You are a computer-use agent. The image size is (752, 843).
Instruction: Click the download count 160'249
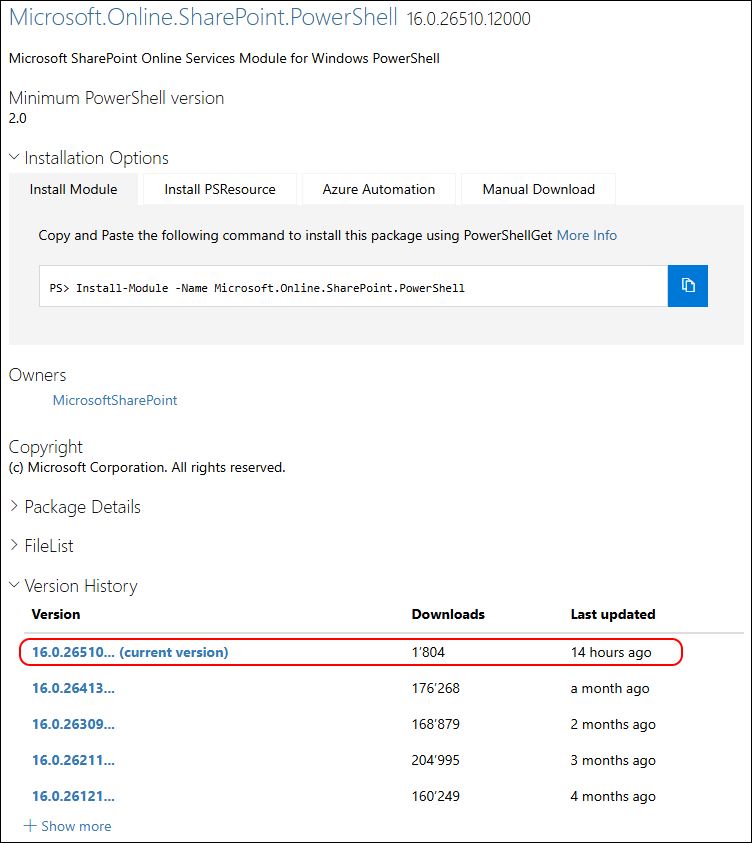click(x=435, y=796)
